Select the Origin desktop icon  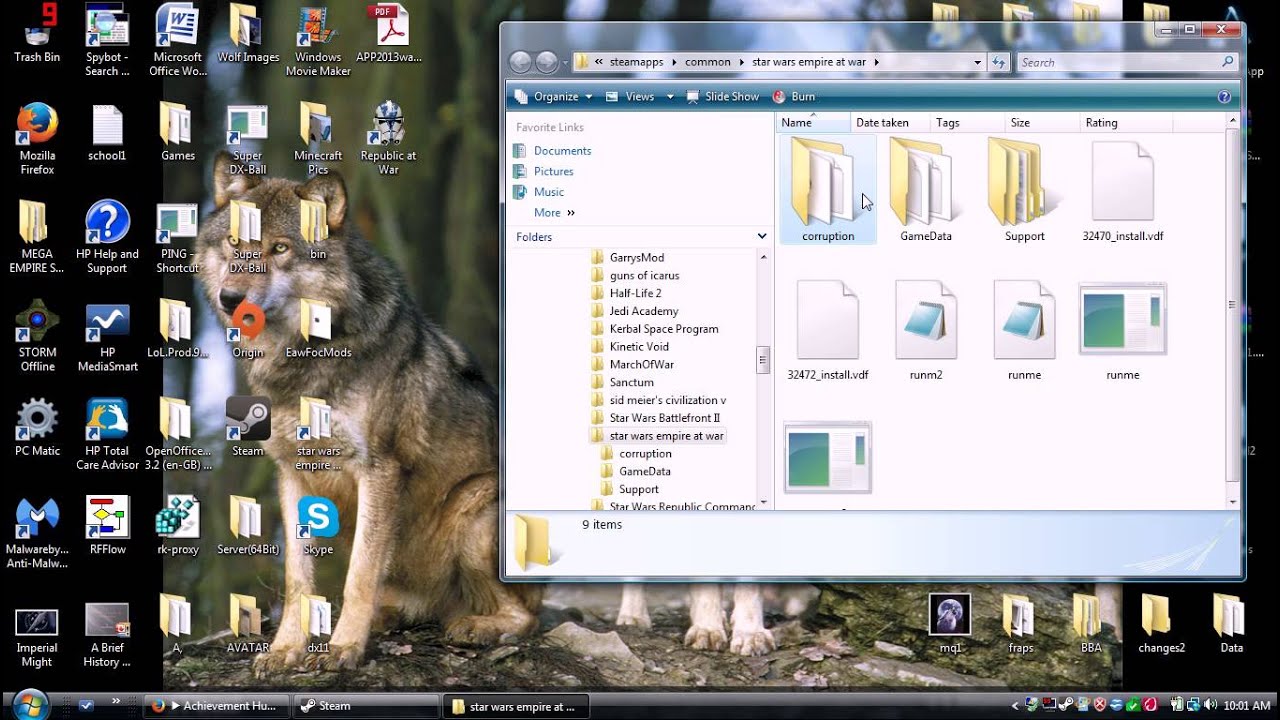[247, 330]
